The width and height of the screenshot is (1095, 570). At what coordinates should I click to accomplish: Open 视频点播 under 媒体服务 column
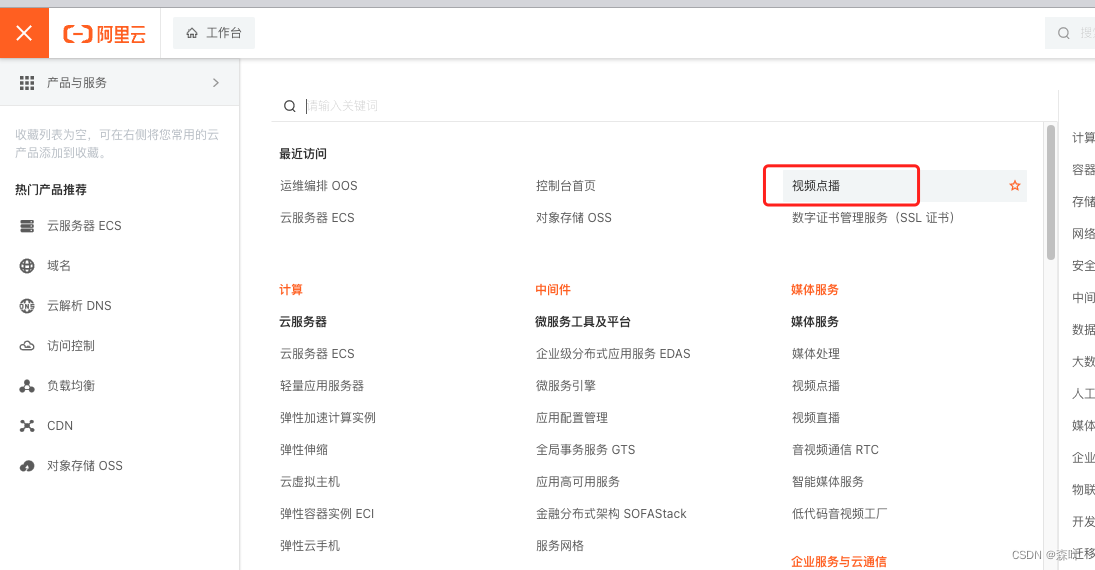[x=816, y=386]
